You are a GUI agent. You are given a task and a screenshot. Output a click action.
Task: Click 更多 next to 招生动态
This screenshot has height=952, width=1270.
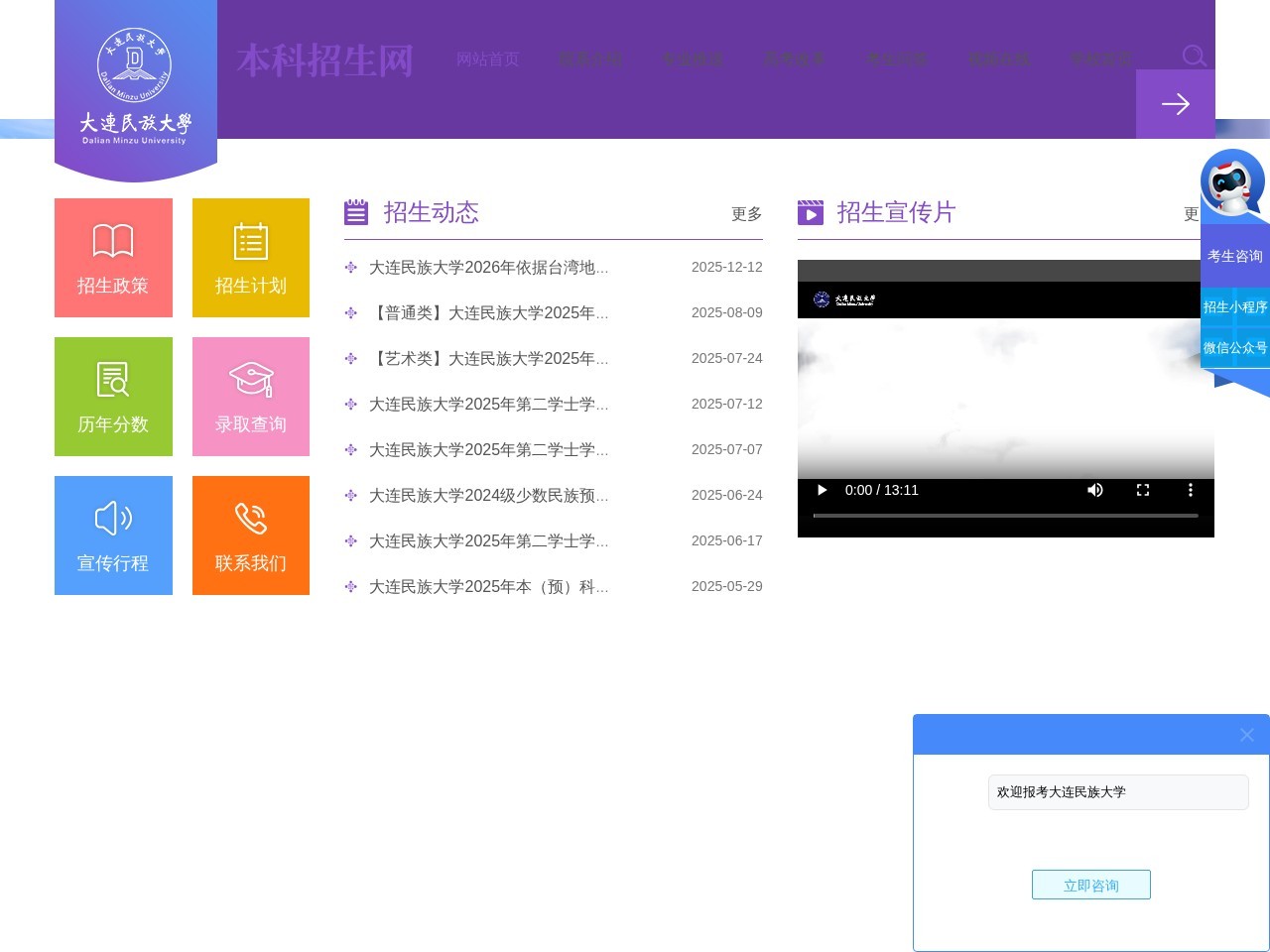point(746,214)
